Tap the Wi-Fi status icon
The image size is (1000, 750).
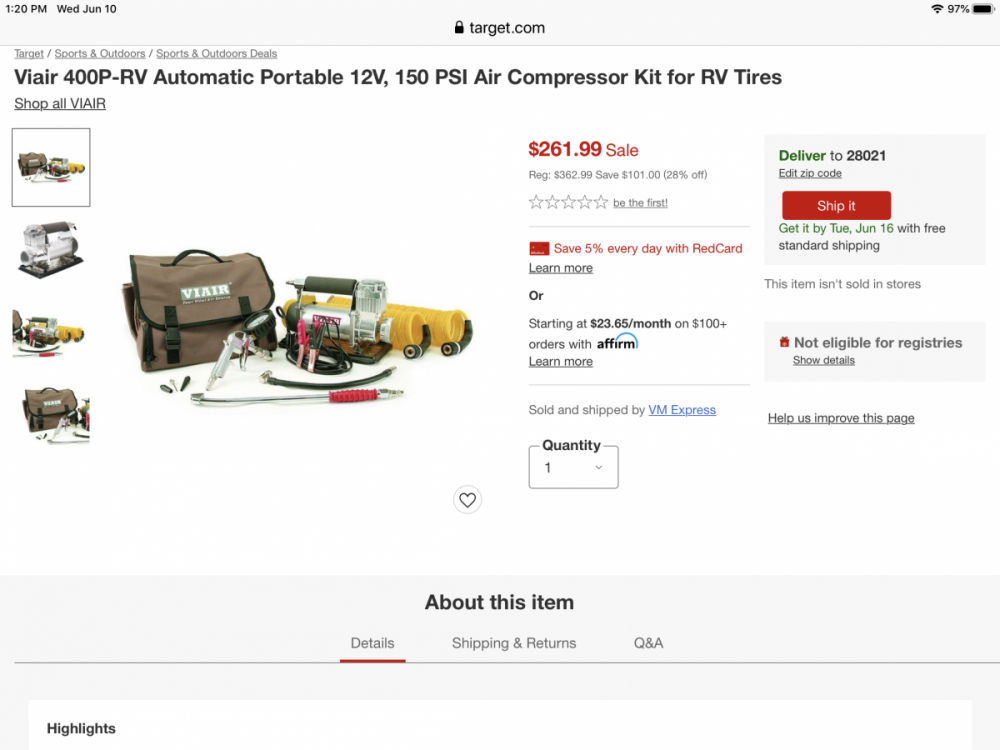pos(936,9)
